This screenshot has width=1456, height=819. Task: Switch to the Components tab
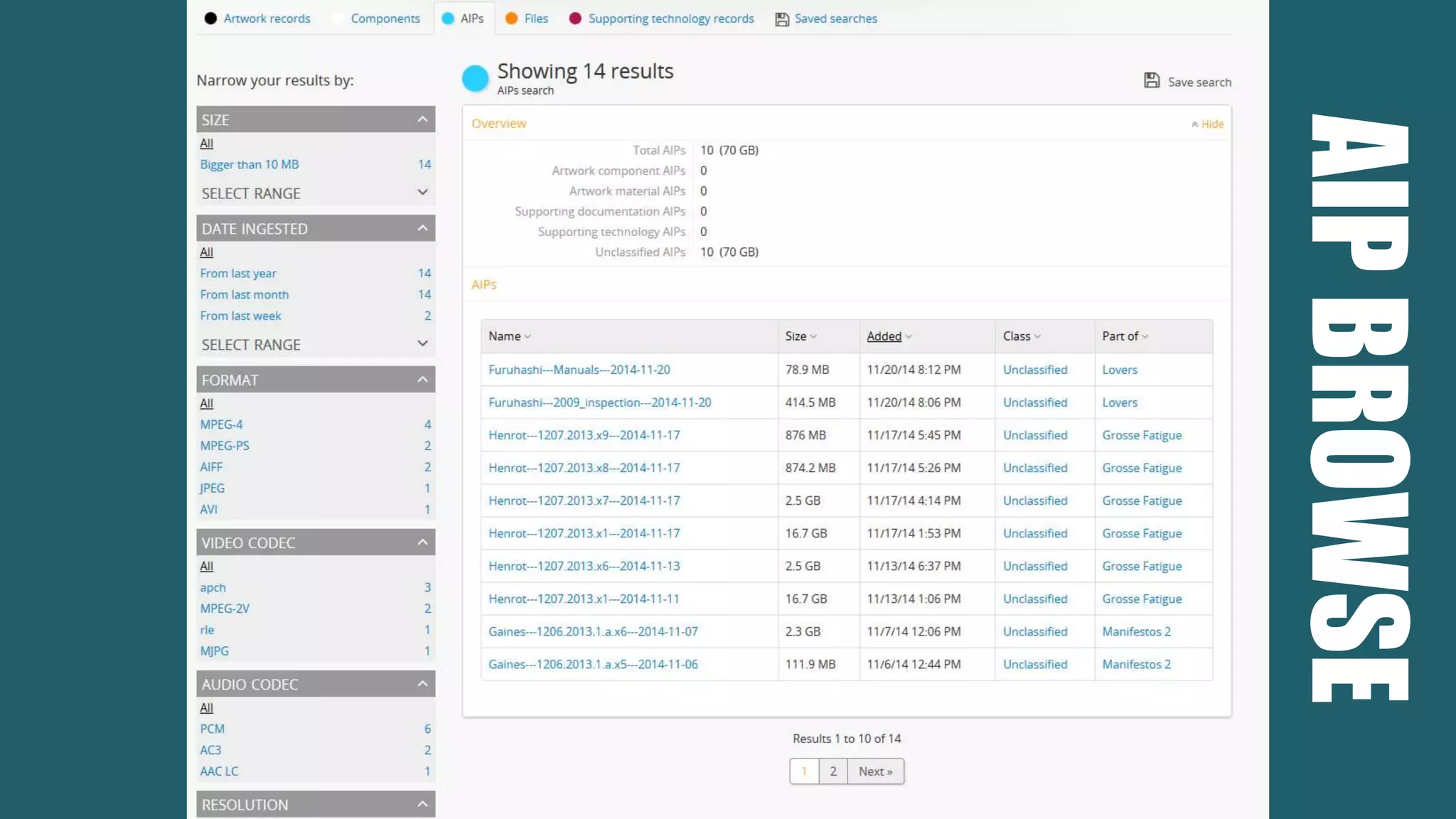(x=385, y=18)
